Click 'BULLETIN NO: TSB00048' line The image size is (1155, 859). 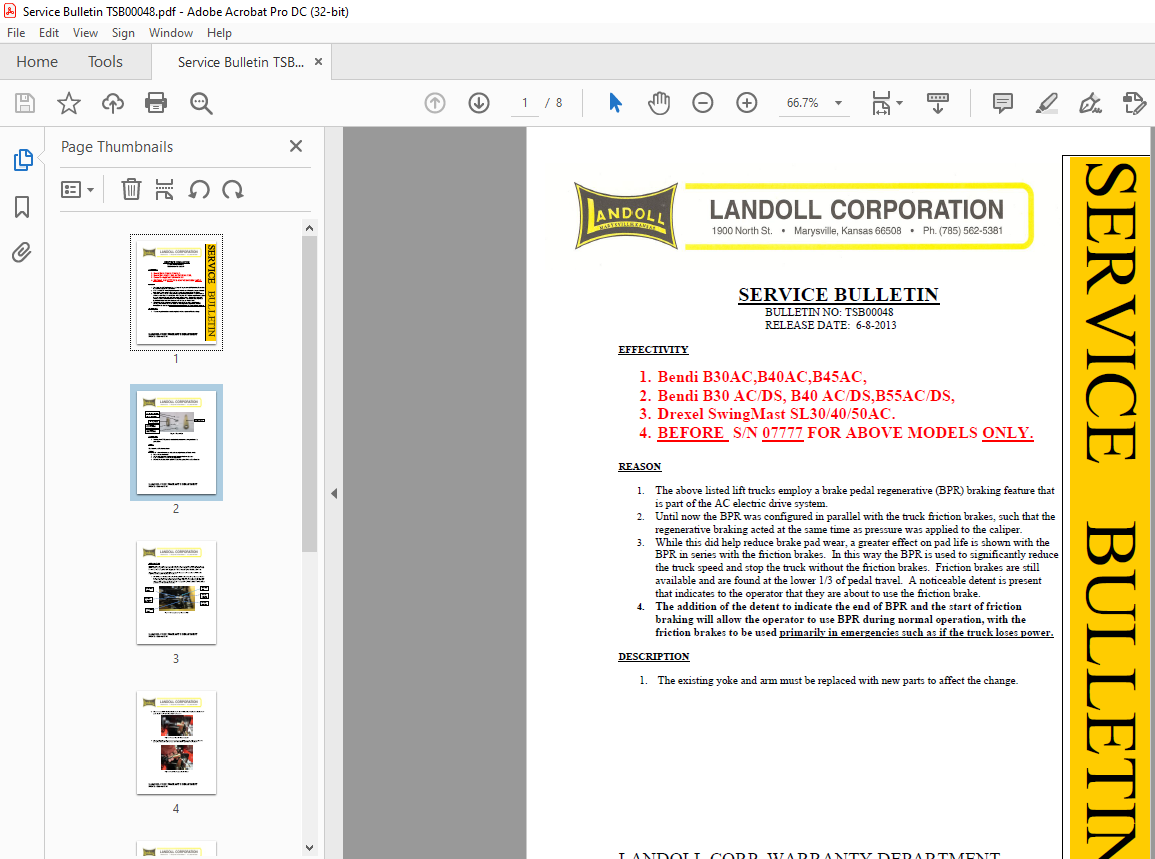(x=829, y=312)
